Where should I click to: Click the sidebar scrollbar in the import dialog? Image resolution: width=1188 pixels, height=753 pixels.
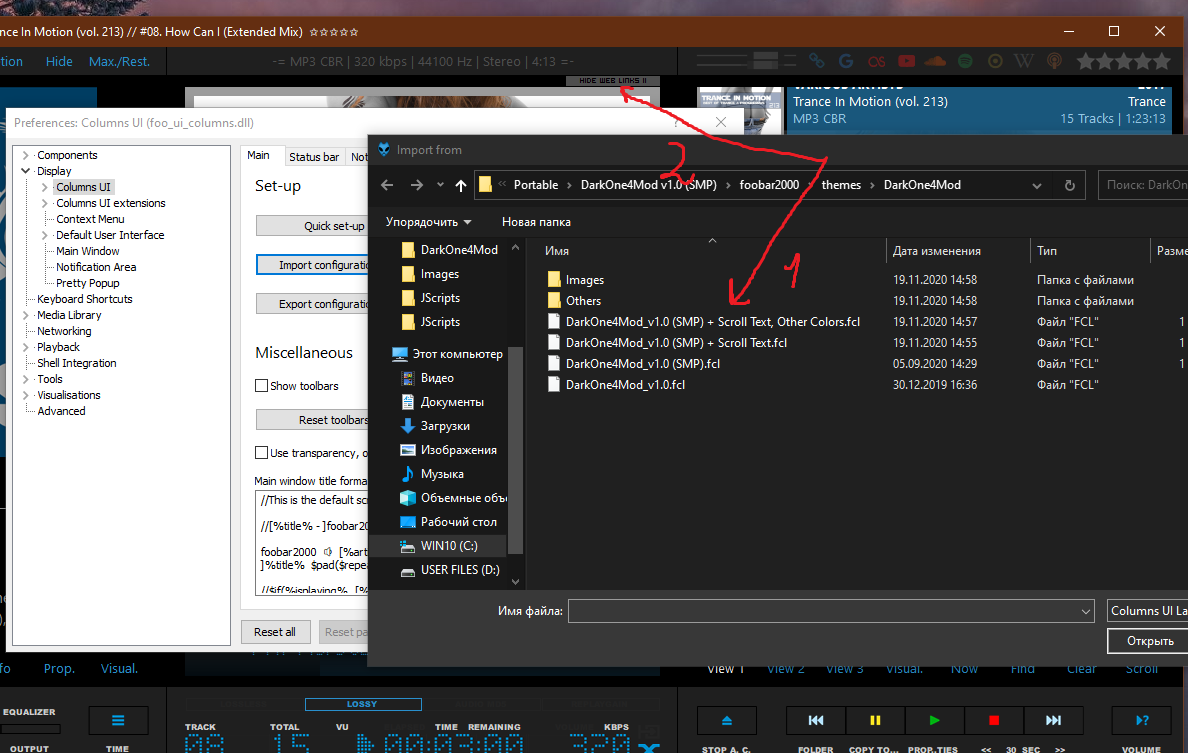click(x=515, y=451)
